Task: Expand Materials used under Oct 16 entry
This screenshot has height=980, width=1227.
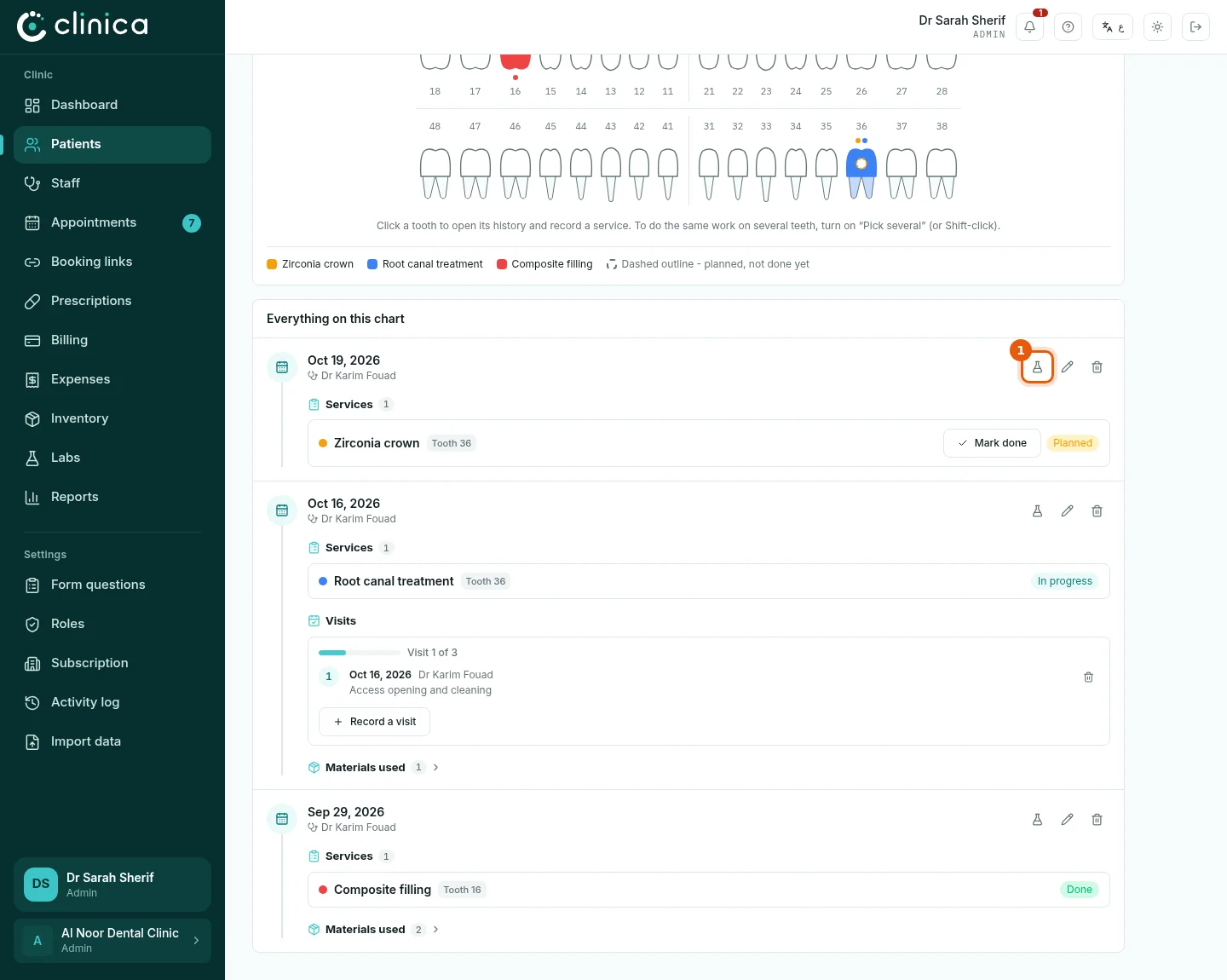Action: point(373,768)
